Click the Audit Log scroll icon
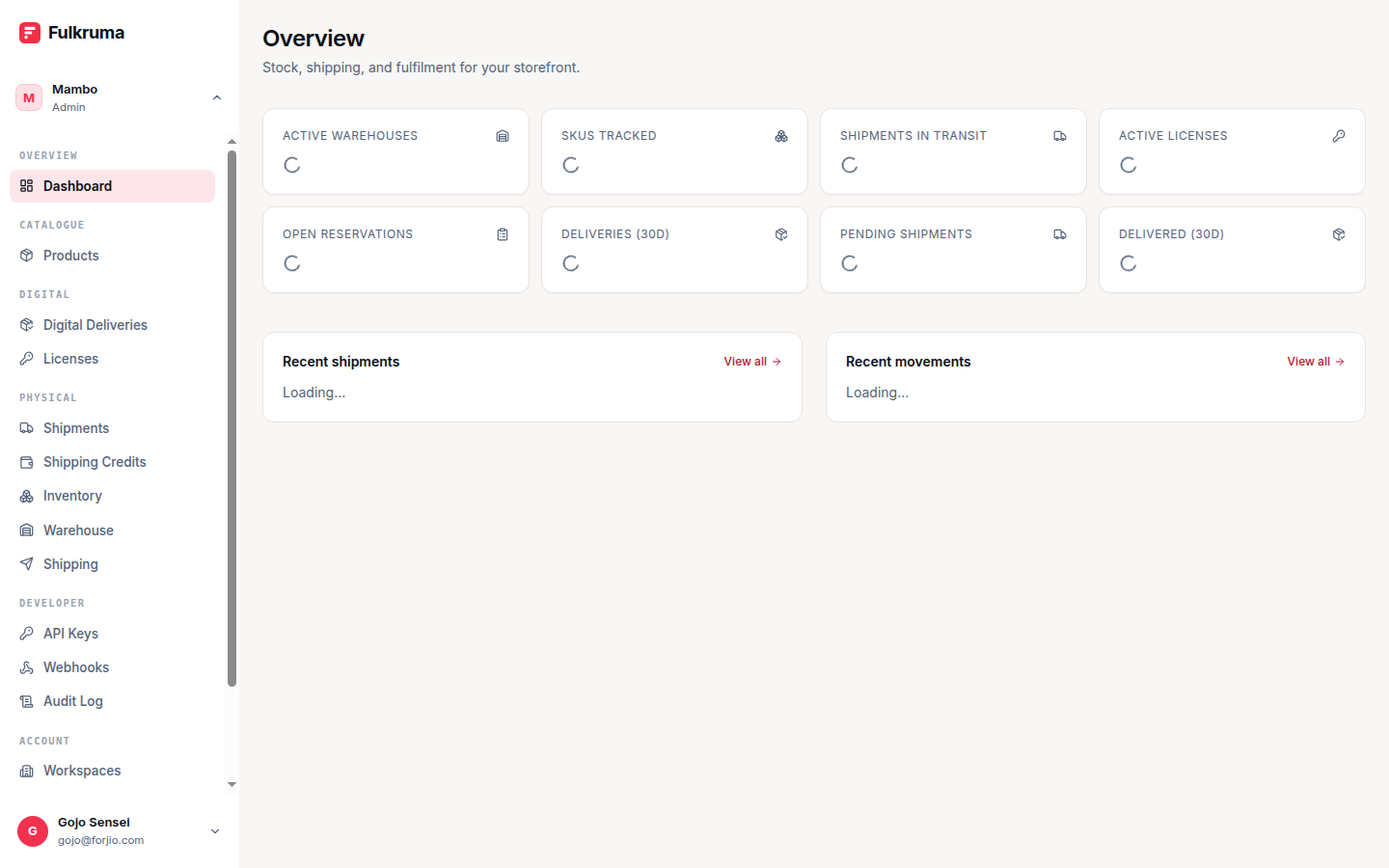Viewport: 1389px width, 868px height. tap(27, 701)
